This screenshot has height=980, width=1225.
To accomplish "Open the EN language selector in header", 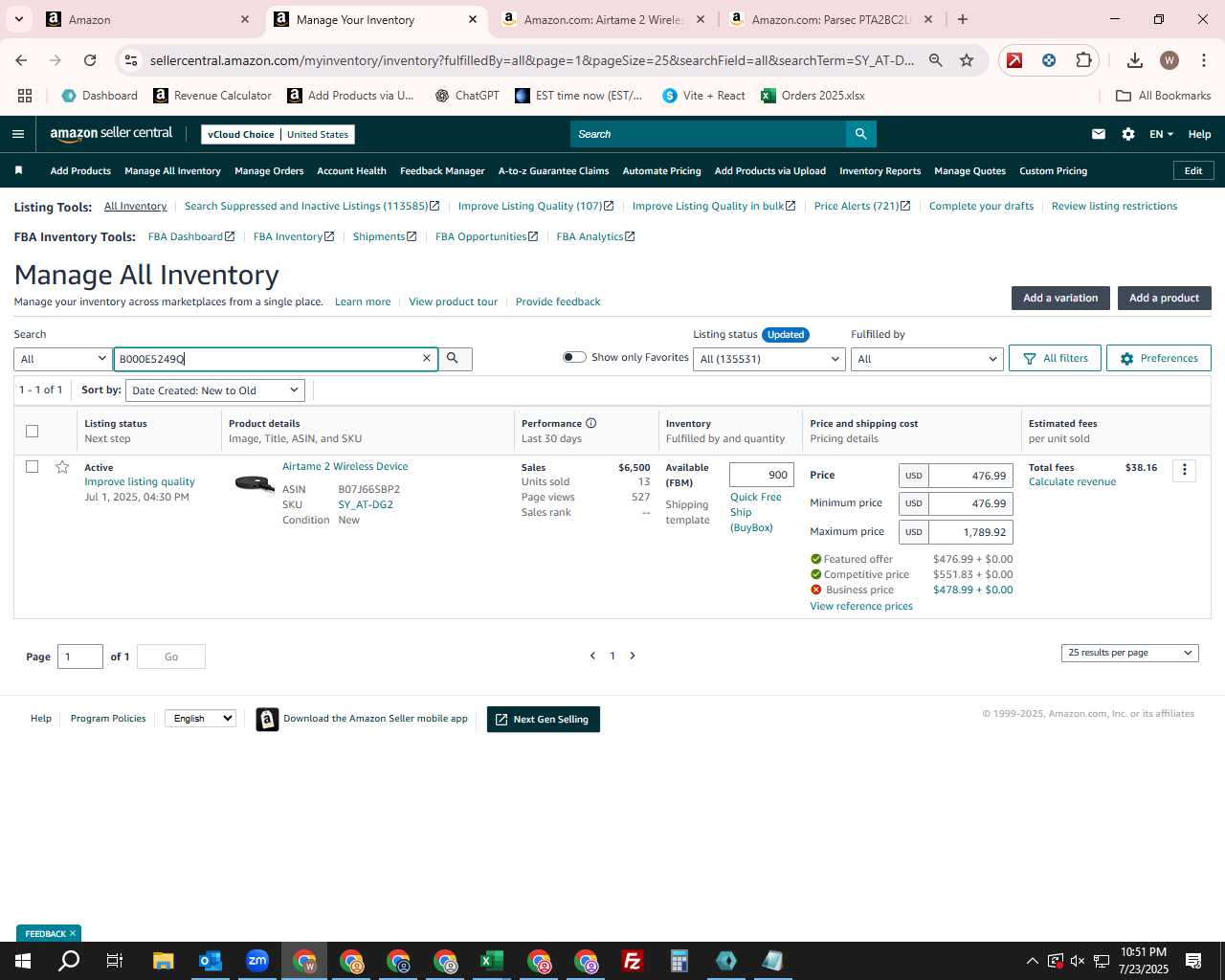I will [x=1161, y=134].
